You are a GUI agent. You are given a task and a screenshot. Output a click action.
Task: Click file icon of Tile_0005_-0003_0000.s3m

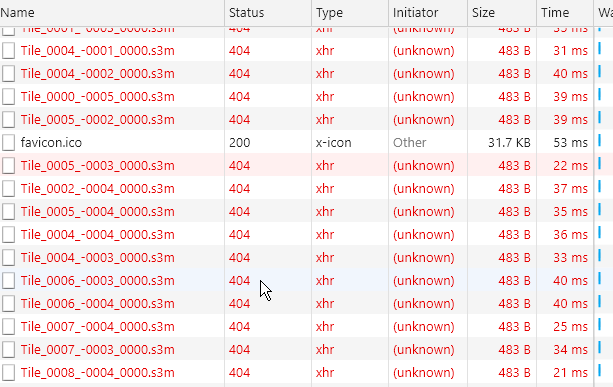(x=8, y=166)
